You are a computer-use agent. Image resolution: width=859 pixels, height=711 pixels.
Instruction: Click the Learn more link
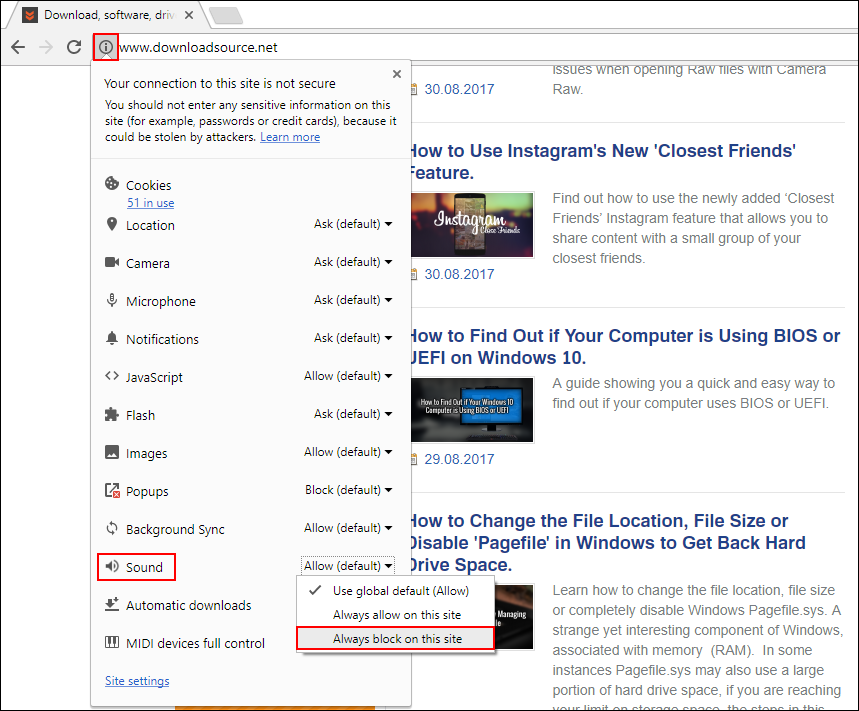coord(290,137)
